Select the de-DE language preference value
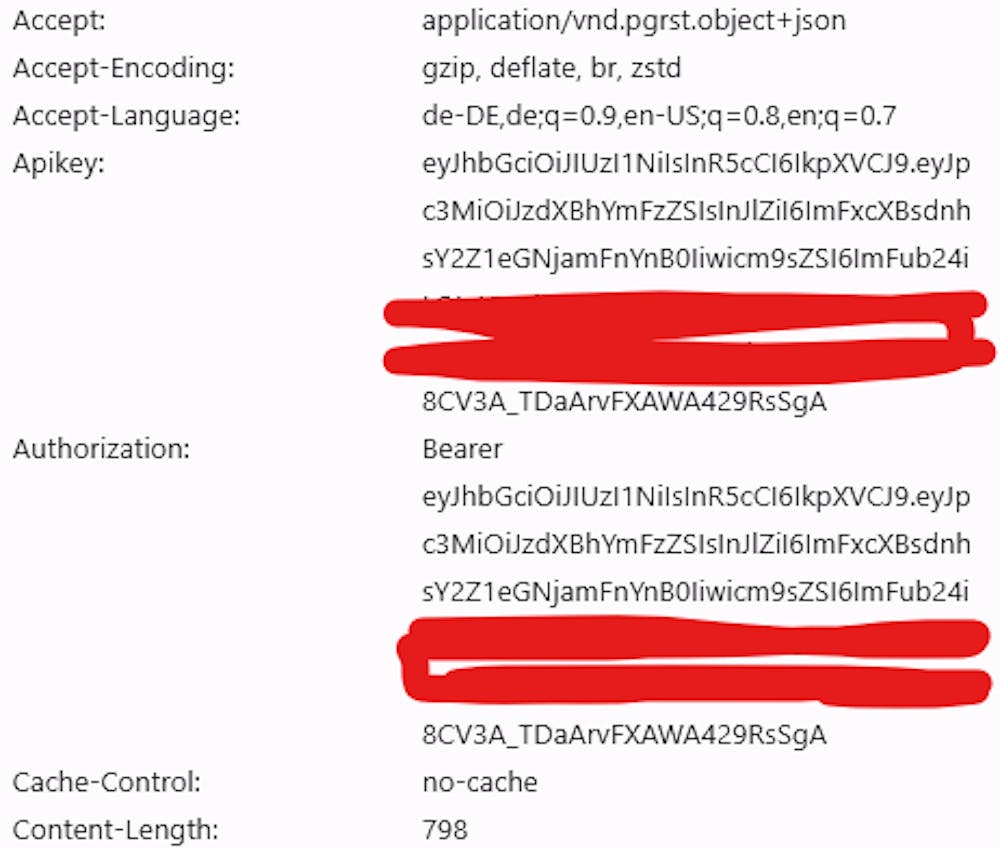 pos(659,117)
